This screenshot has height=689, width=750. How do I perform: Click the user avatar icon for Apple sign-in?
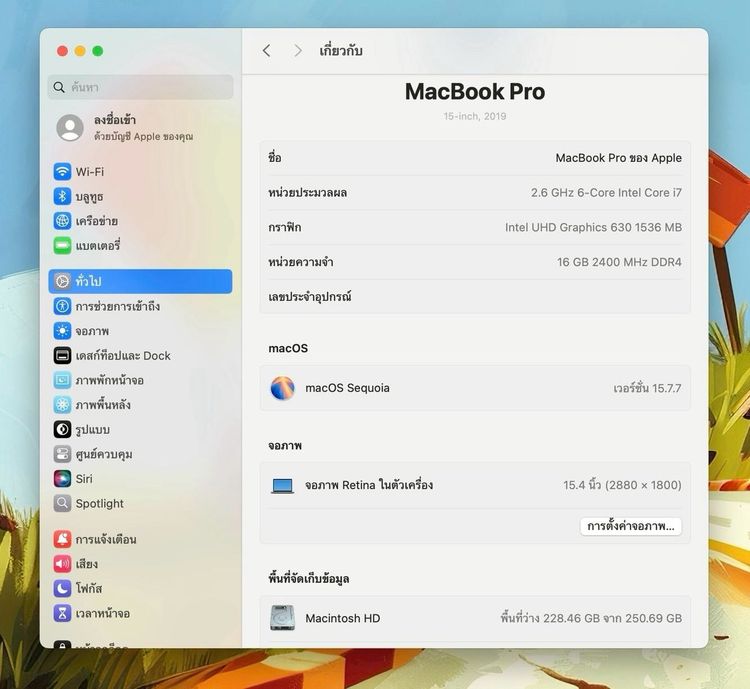pyautogui.click(x=70, y=128)
